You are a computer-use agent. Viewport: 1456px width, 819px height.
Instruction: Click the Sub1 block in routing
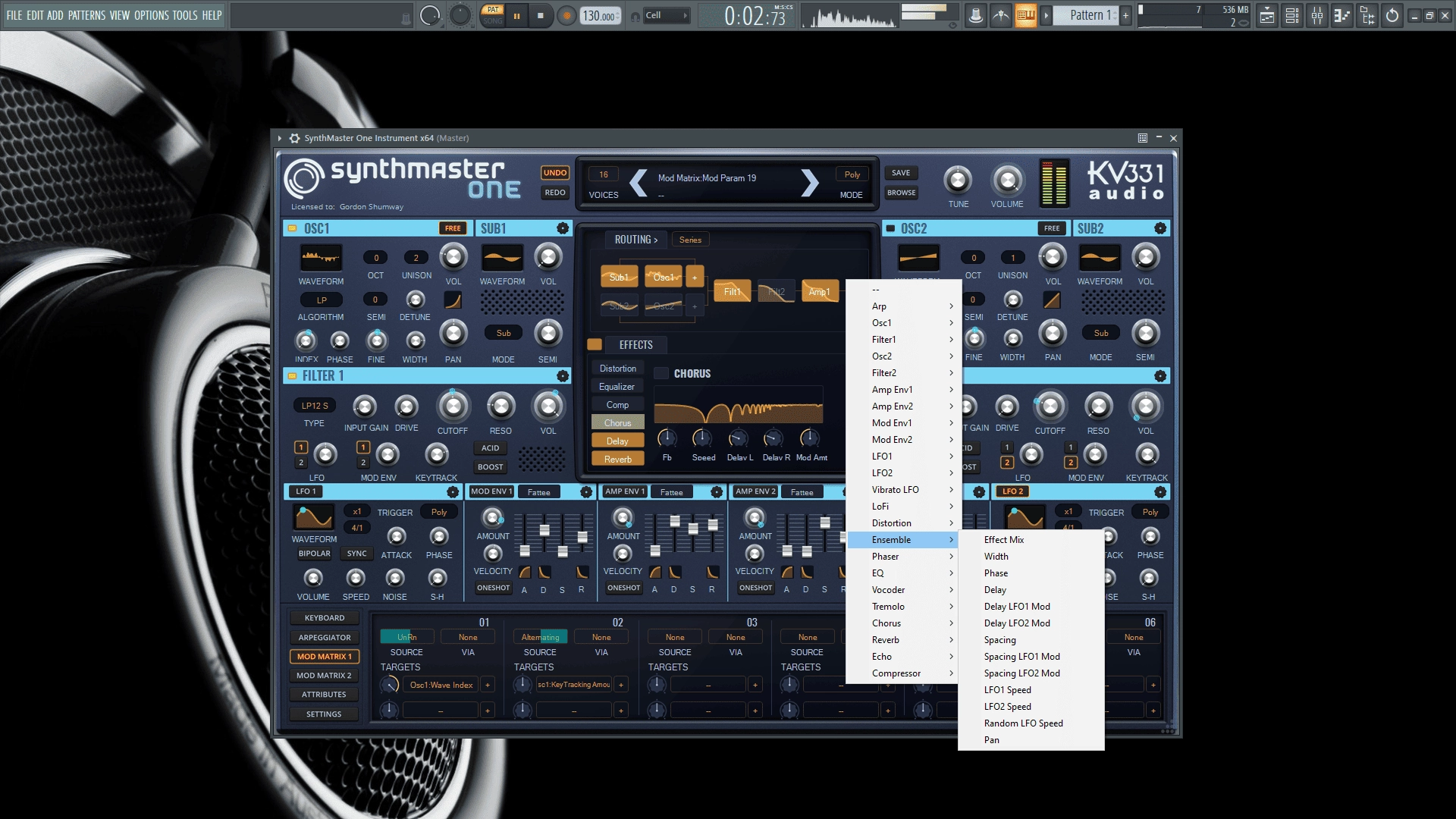(619, 277)
